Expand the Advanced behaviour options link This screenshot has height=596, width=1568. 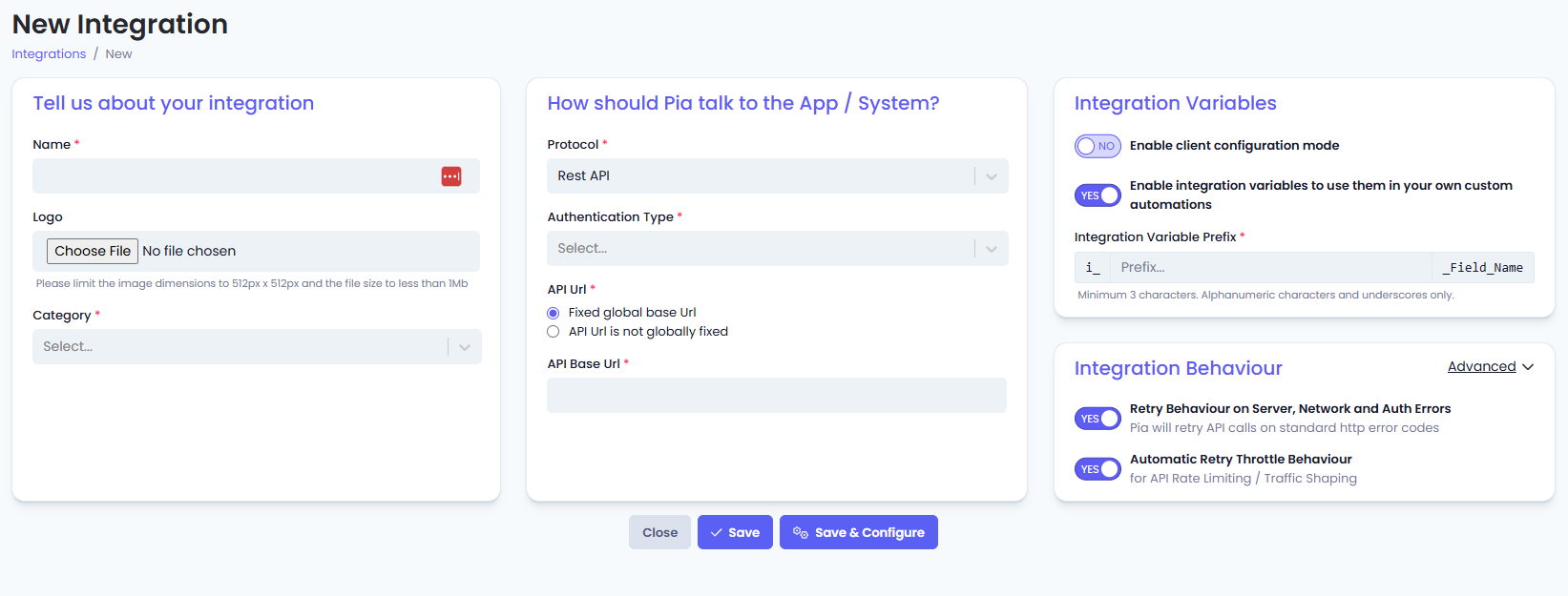pyautogui.click(x=1481, y=367)
